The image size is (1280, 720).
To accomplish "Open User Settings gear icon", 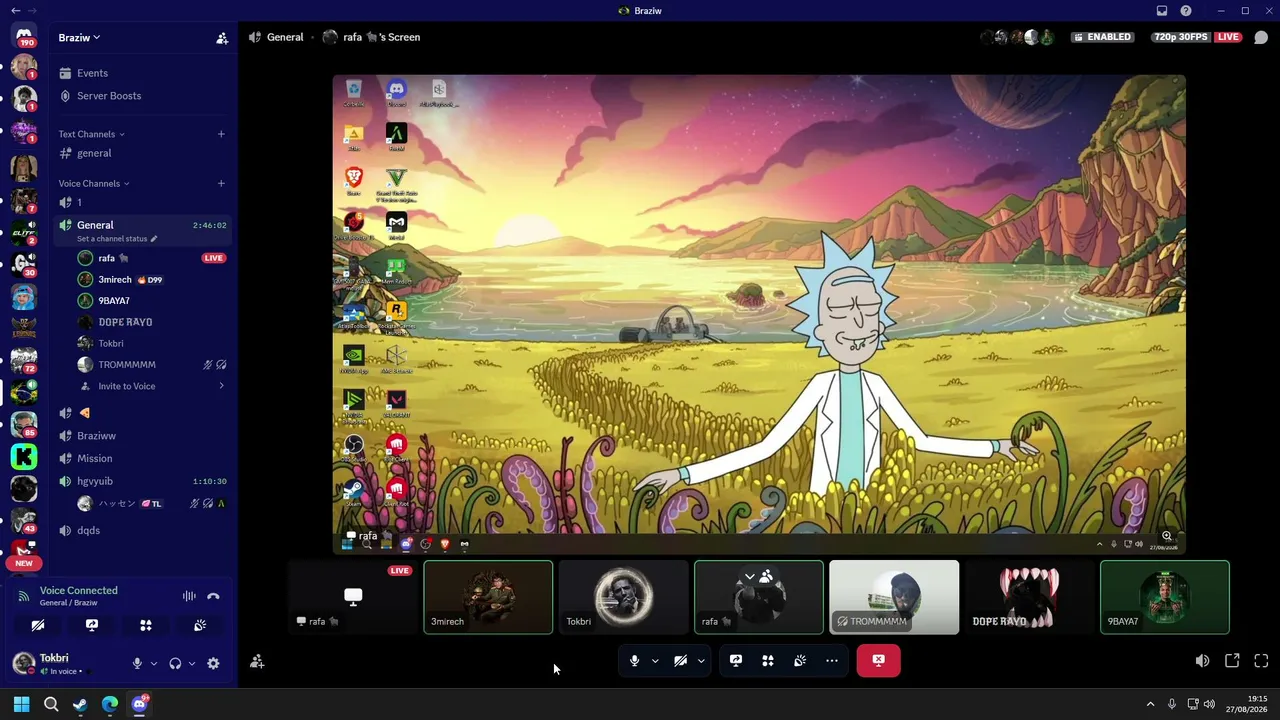I will point(213,663).
